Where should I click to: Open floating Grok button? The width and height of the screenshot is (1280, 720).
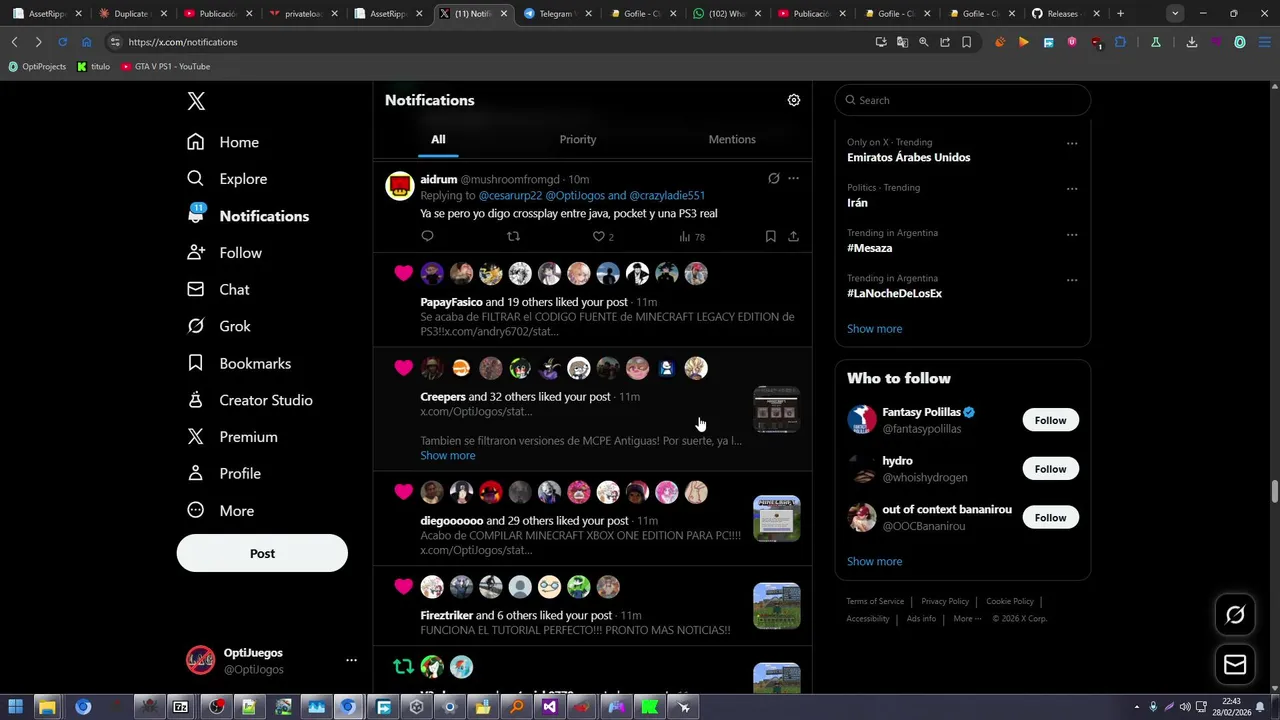[x=1235, y=615]
